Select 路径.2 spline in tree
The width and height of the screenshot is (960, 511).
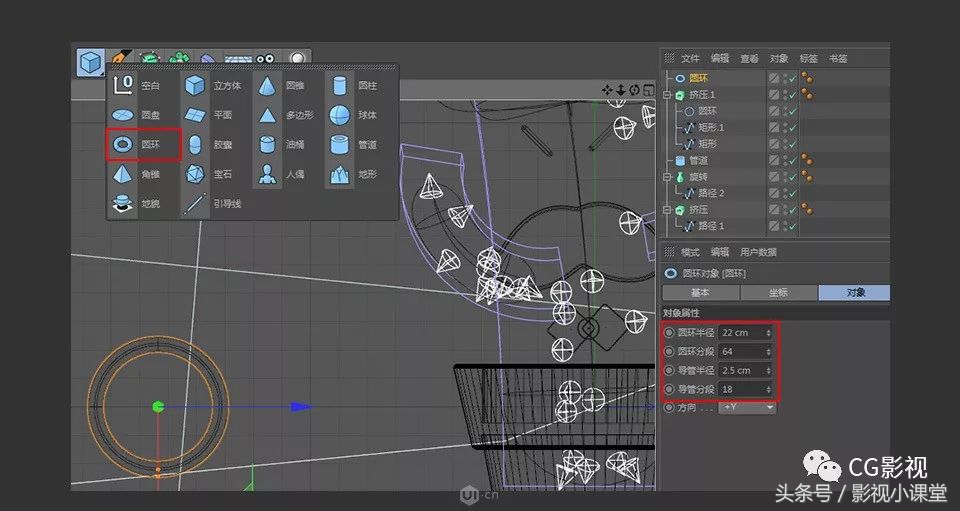coord(711,193)
